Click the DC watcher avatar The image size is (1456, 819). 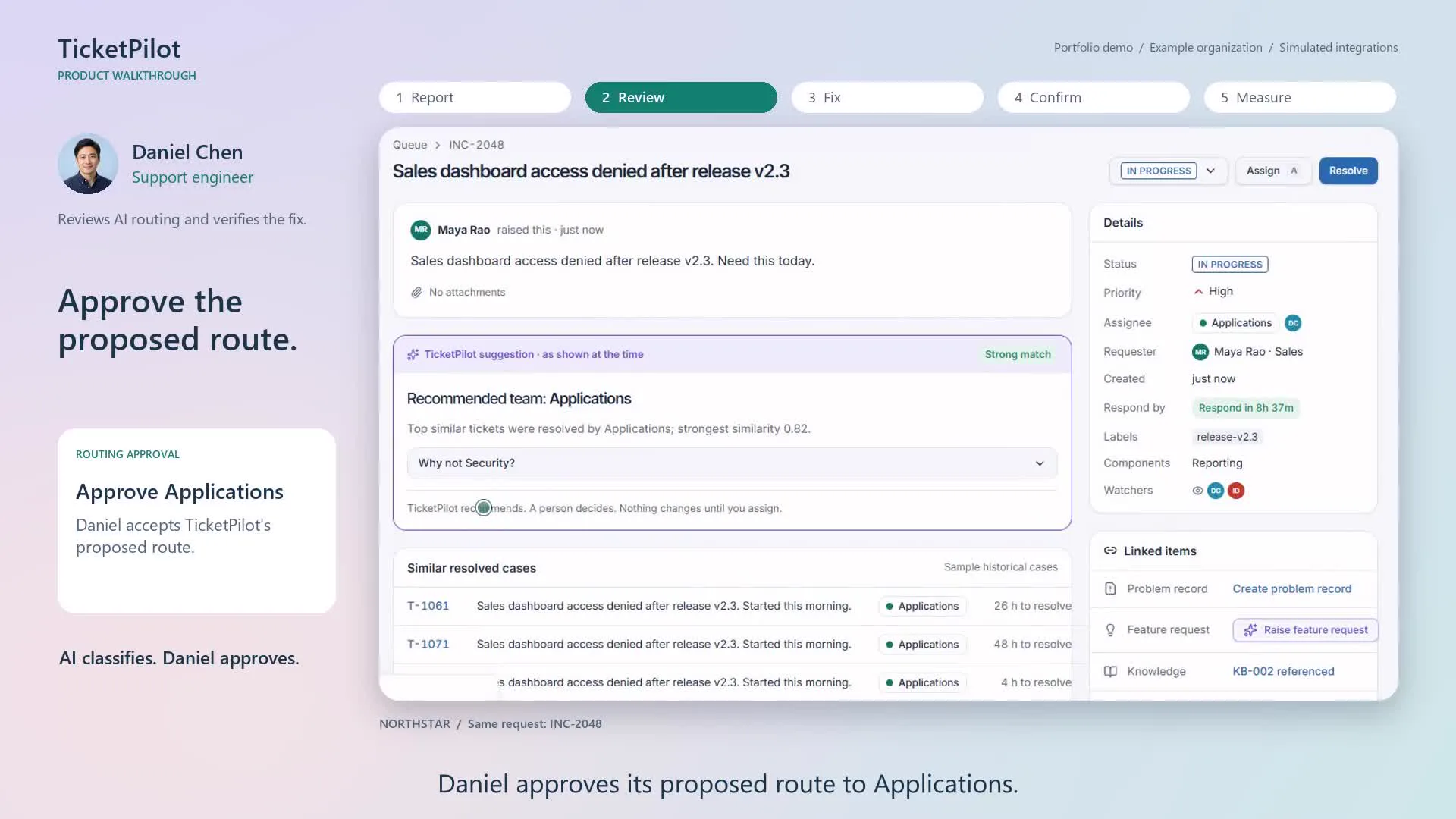click(x=1216, y=491)
